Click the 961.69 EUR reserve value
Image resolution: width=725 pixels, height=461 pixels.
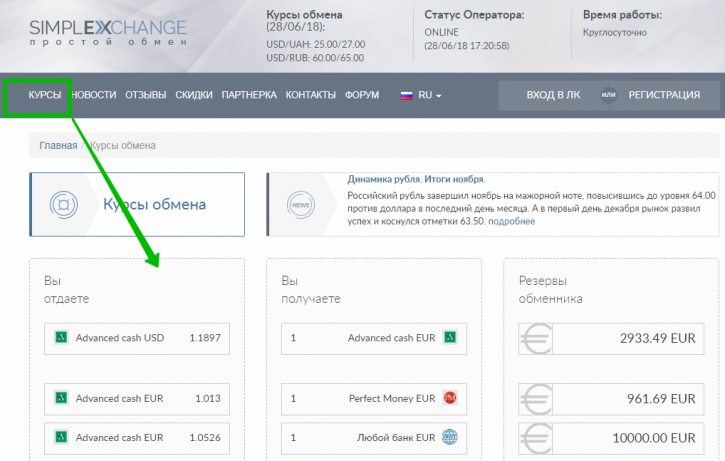[661, 399]
